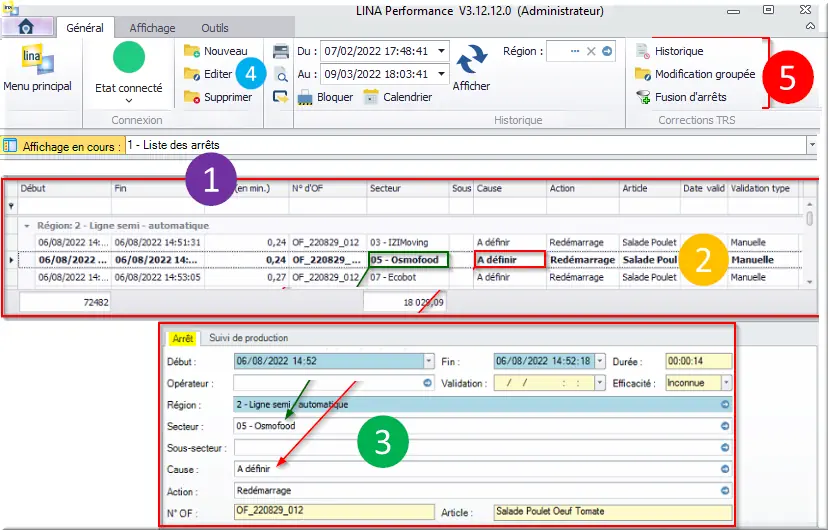Open the Affichage en cours dropdown
The width and height of the screenshot is (828, 530).
point(812,145)
